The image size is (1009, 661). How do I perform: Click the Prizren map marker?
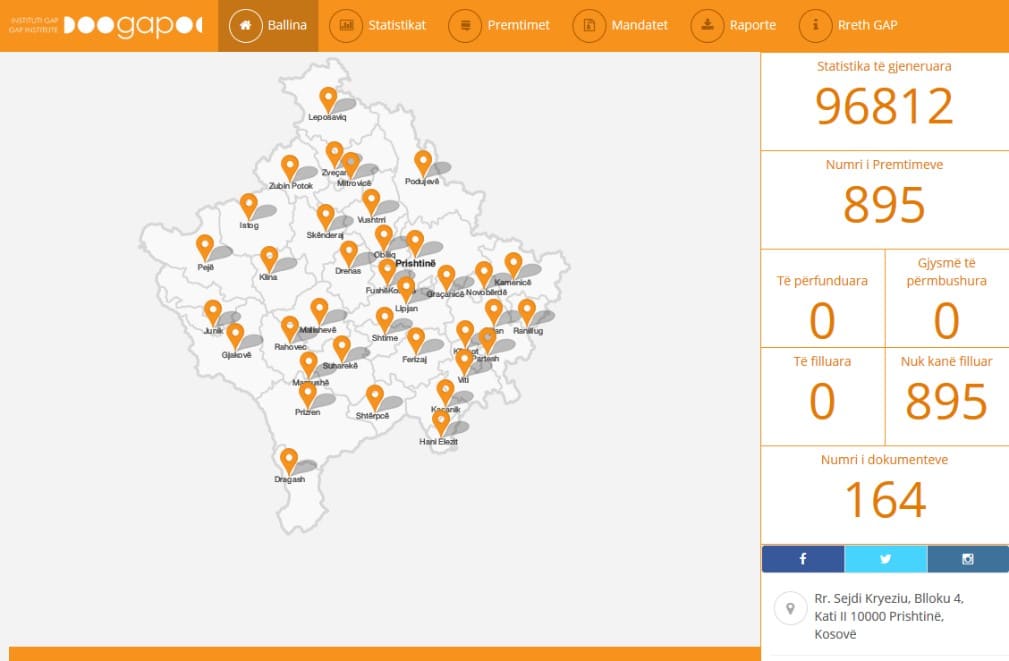click(308, 394)
